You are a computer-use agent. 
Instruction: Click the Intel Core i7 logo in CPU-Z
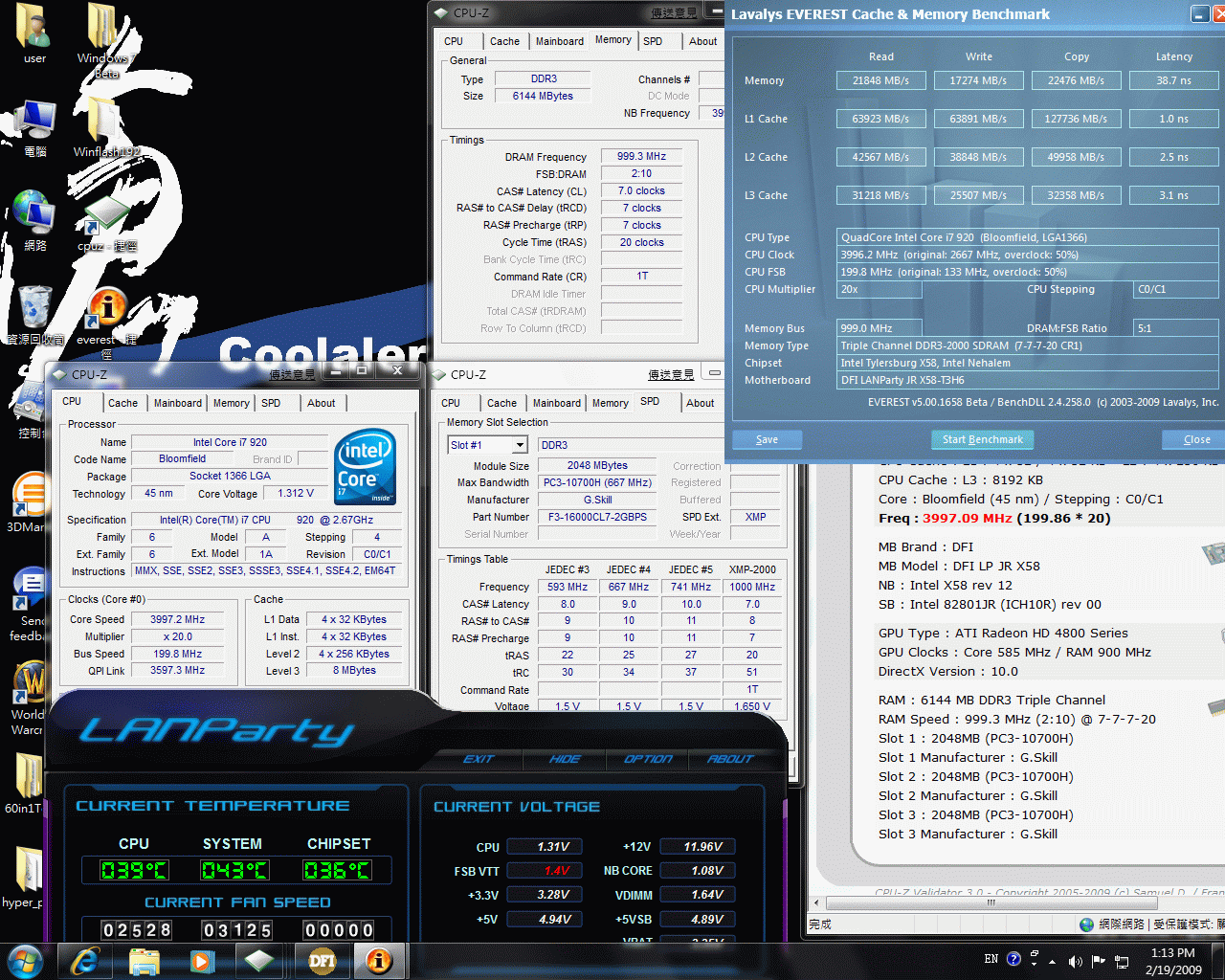coord(365,466)
